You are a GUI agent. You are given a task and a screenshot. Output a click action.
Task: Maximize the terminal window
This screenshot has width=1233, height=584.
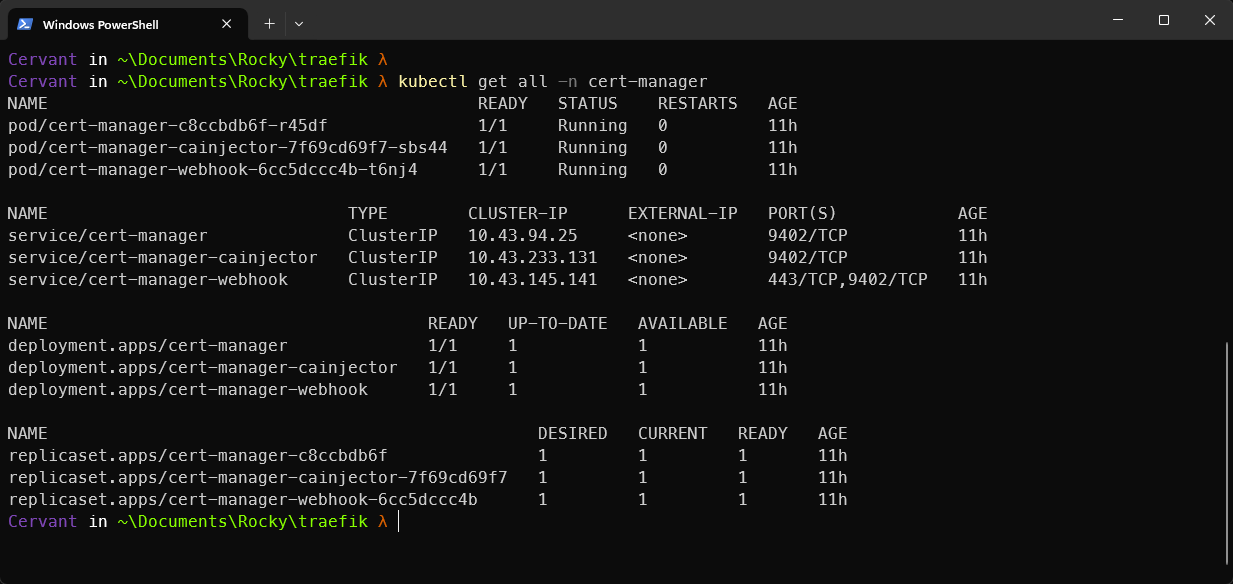(1164, 20)
